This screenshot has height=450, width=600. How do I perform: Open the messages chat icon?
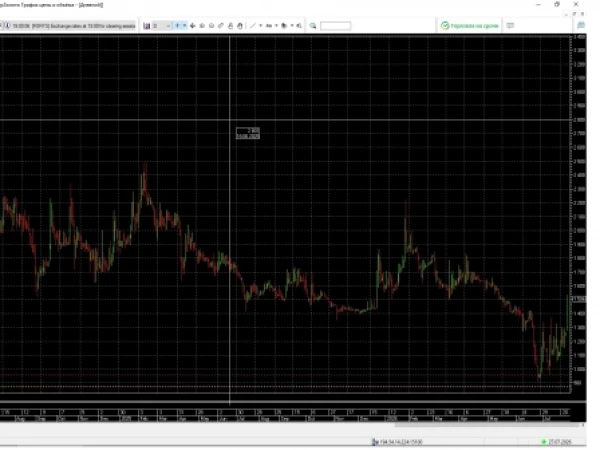point(510,26)
